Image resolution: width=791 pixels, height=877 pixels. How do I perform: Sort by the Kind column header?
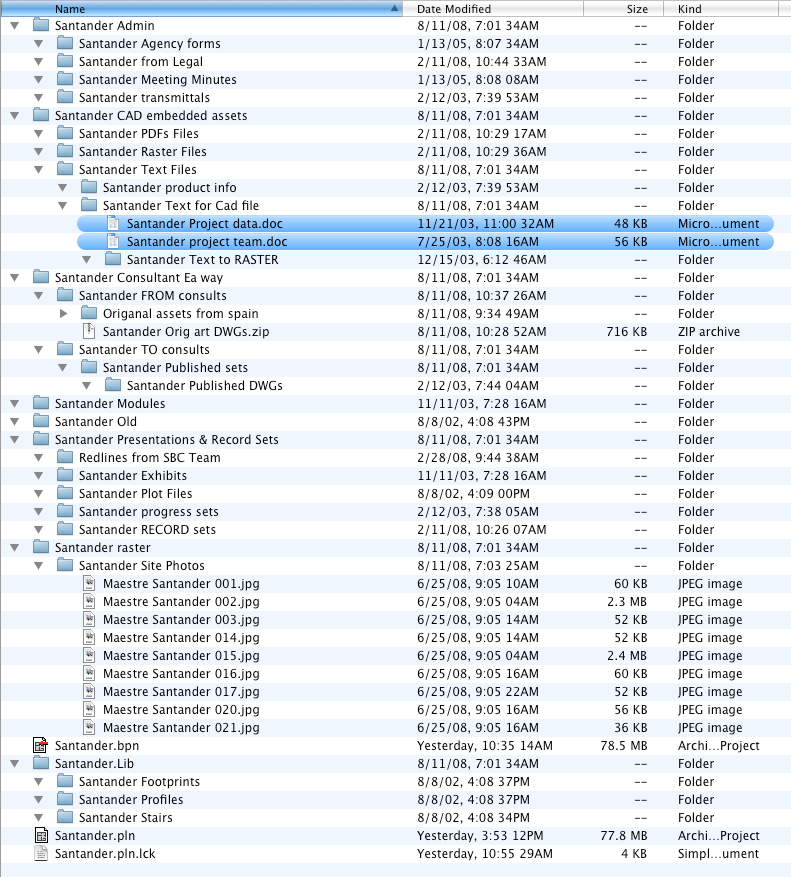click(x=721, y=8)
